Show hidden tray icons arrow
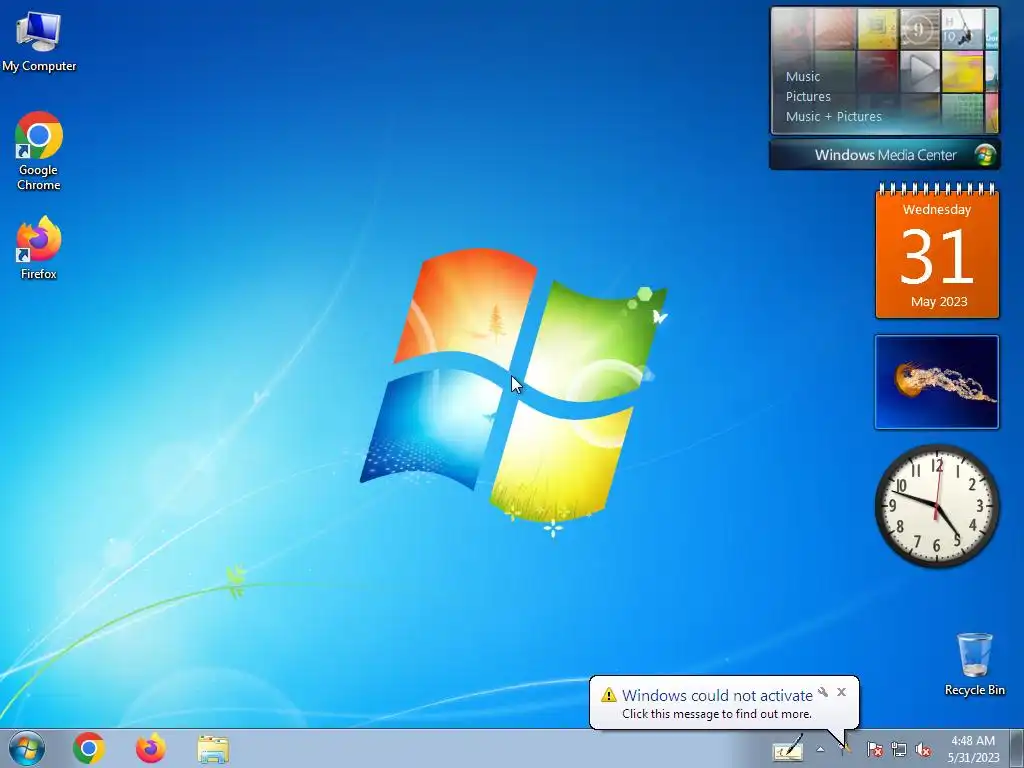 820,749
